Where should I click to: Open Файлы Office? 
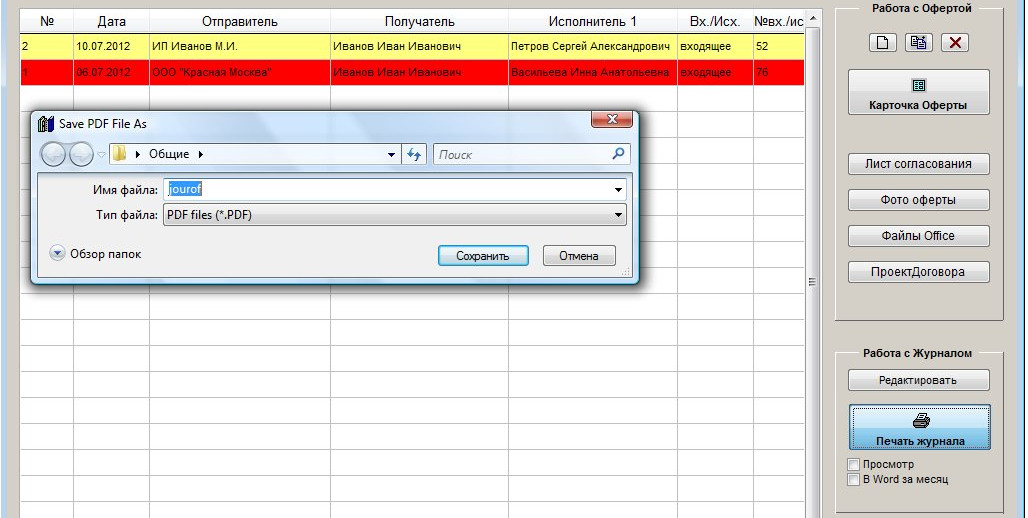[919, 236]
